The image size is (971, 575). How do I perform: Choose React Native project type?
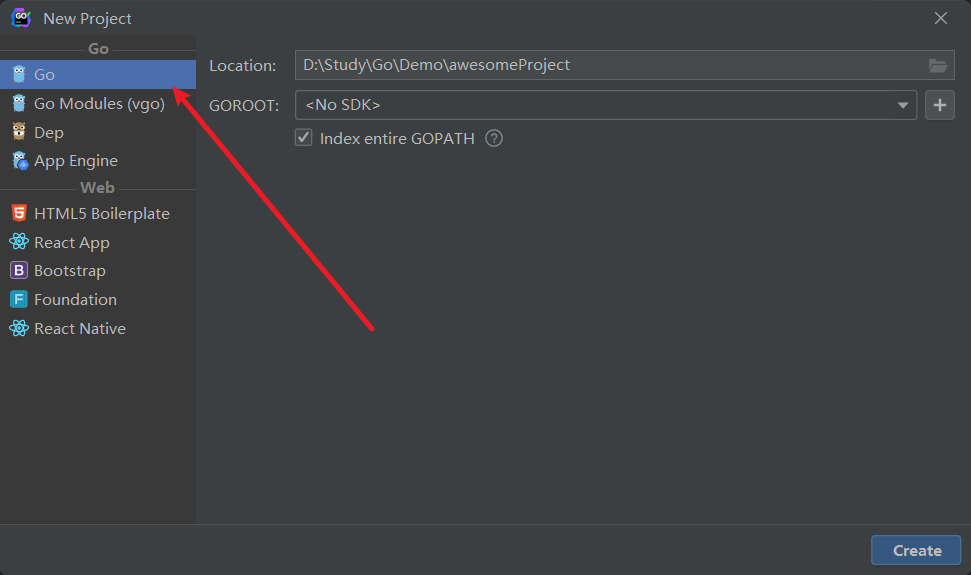[98, 329]
